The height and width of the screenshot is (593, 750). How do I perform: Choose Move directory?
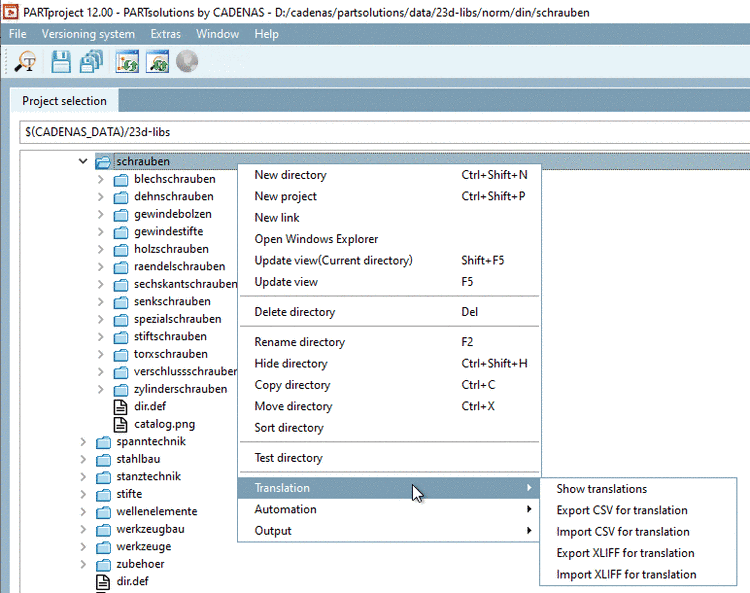[389, 406]
